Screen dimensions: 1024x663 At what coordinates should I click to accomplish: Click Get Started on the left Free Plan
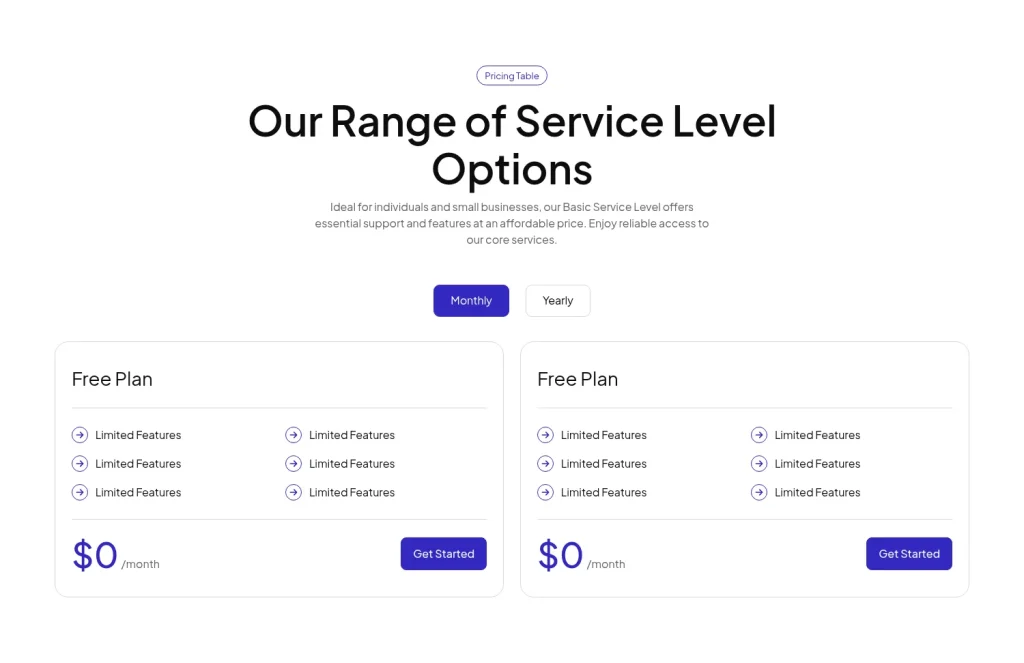443,553
